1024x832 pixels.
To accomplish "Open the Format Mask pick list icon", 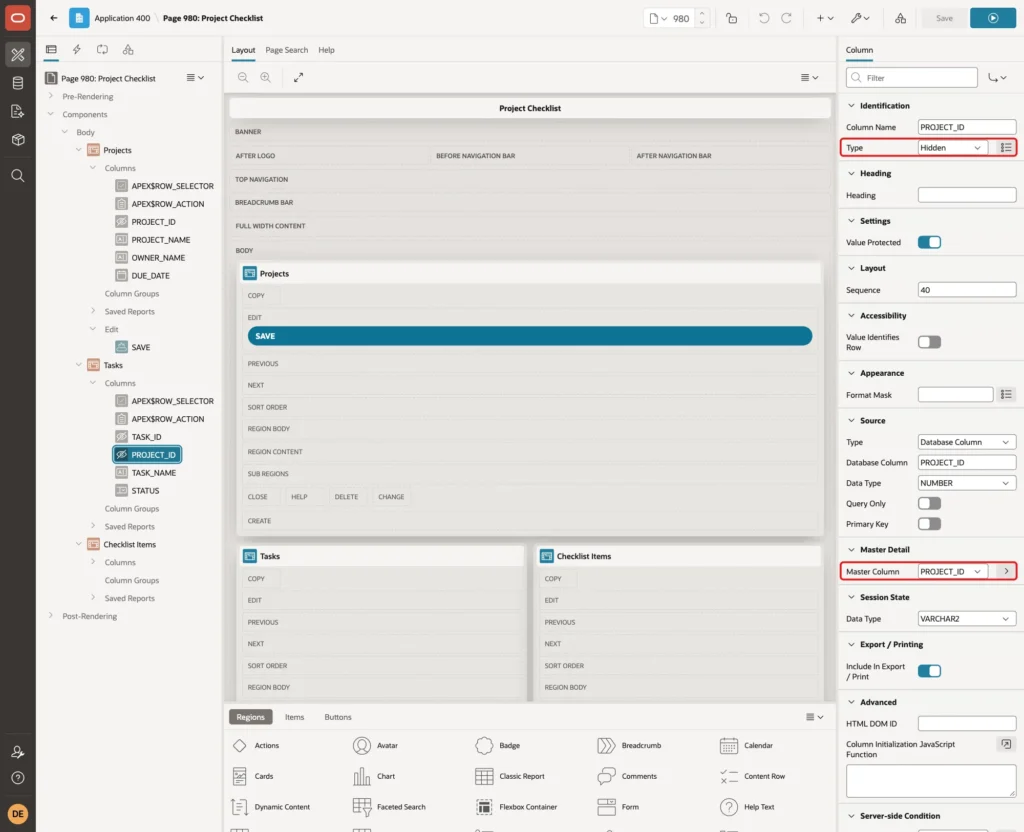I will tap(1006, 394).
